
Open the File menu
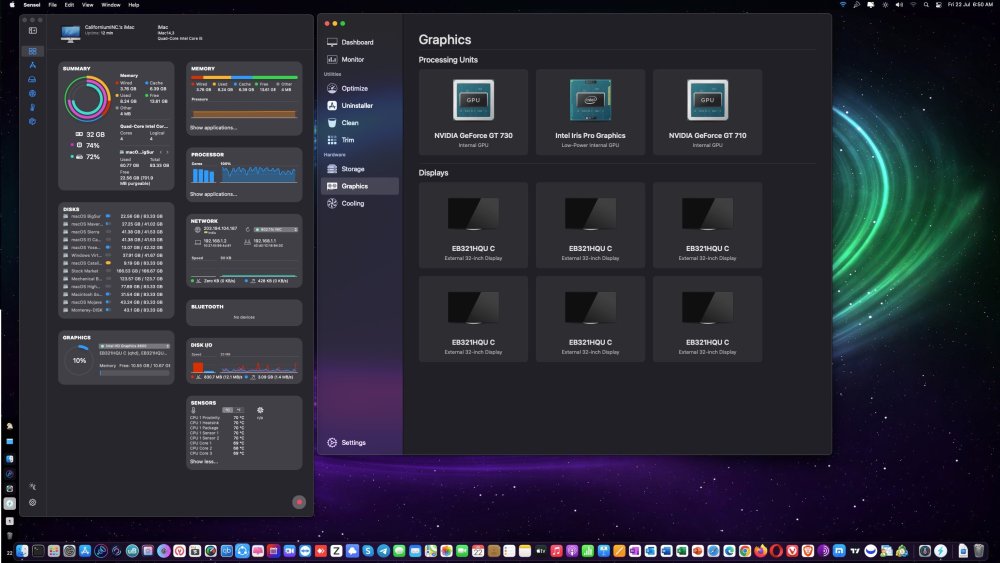point(53,4)
